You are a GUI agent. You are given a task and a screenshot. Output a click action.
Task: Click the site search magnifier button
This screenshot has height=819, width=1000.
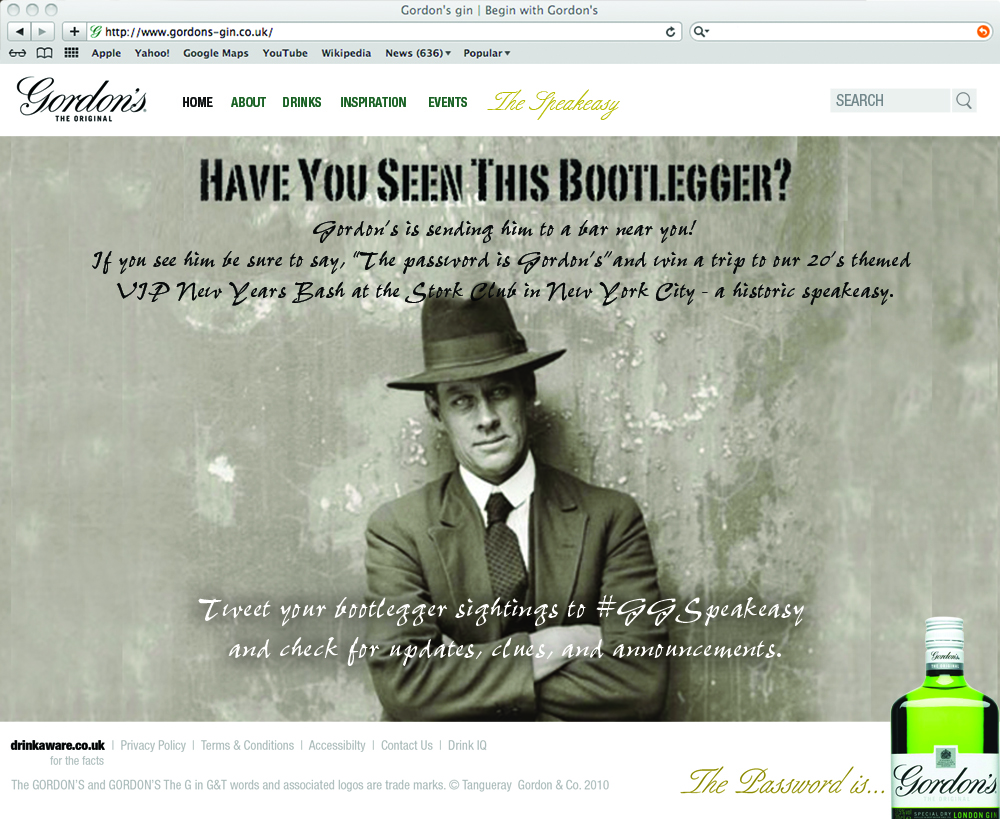click(x=964, y=100)
